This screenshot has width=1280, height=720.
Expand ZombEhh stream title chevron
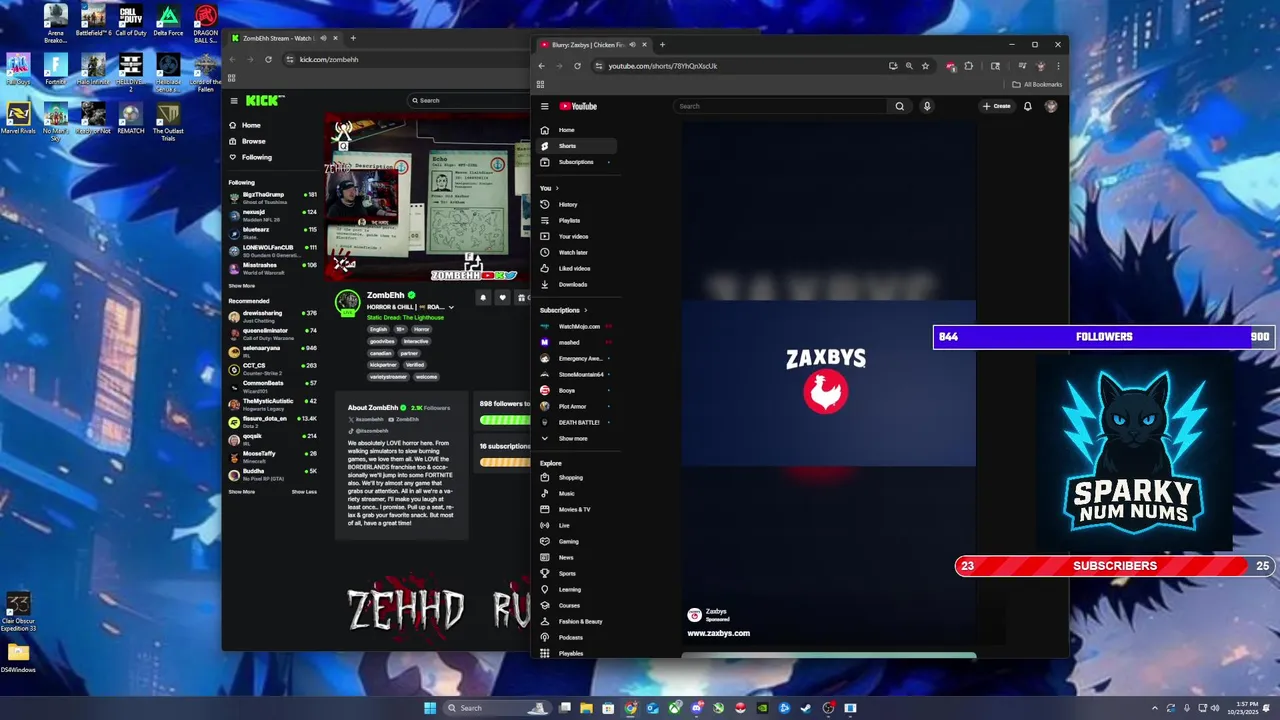pos(451,307)
